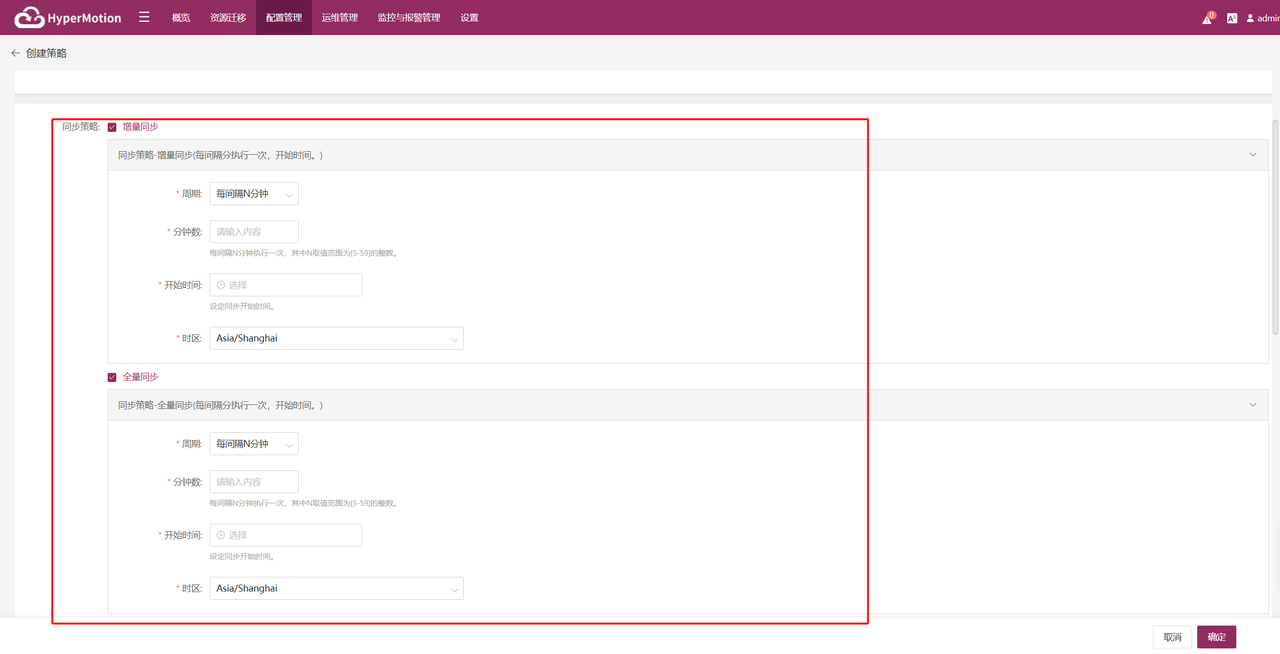Image resolution: width=1280 pixels, height=654 pixels.
Task: Focus 分钟数 input under 增量同步
Action: click(254, 231)
